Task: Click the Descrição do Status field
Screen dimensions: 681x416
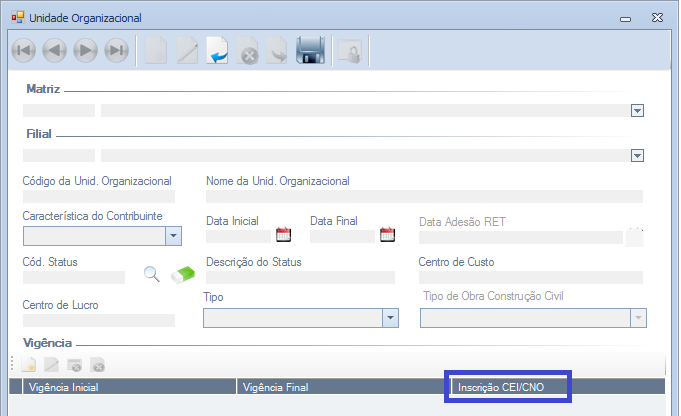Action: pyautogui.click(x=301, y=277)
